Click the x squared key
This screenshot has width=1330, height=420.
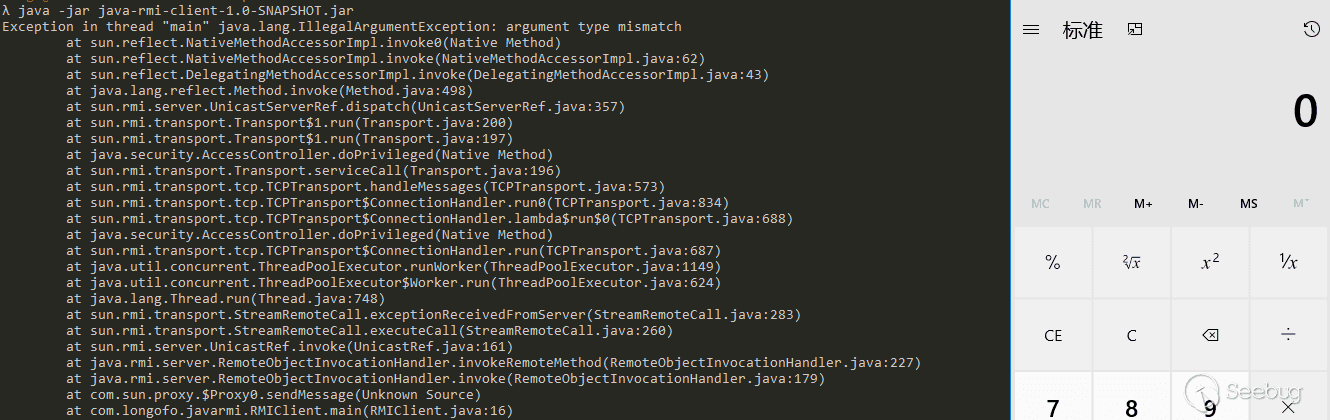click(1210, 262)
